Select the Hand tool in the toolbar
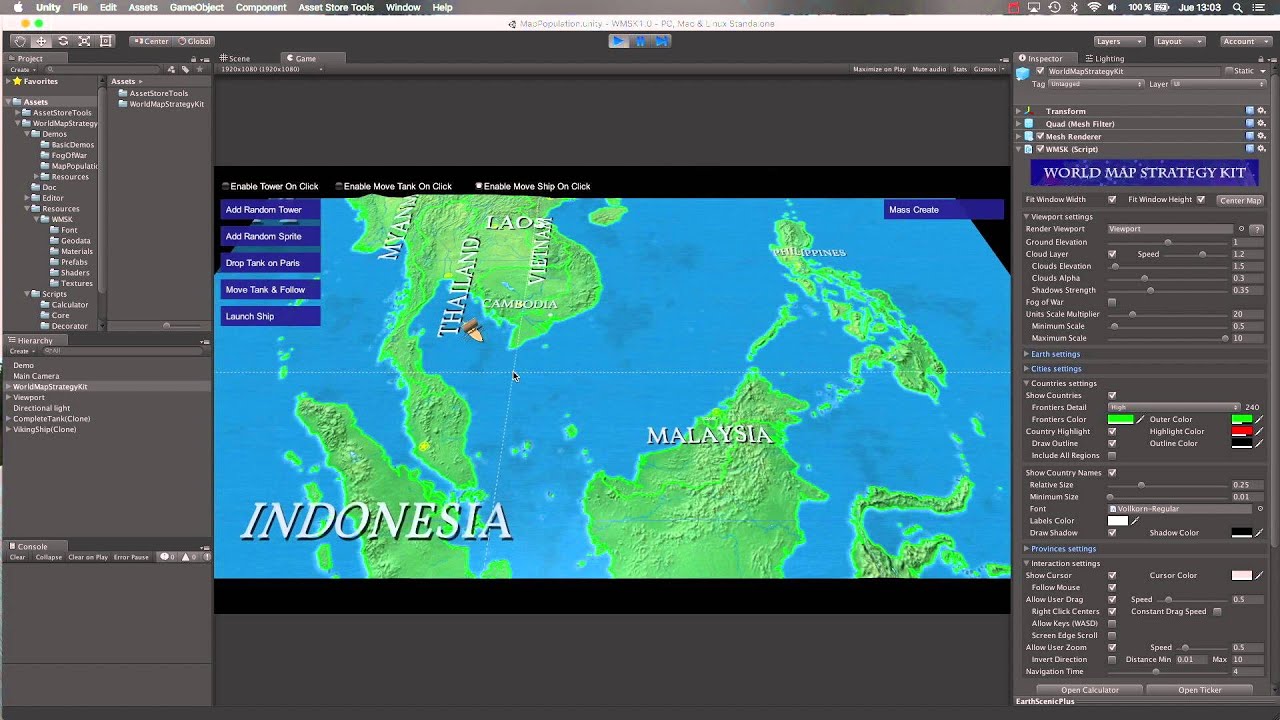This screenshot has width=1280, height=720. click(x=18, y=41)
